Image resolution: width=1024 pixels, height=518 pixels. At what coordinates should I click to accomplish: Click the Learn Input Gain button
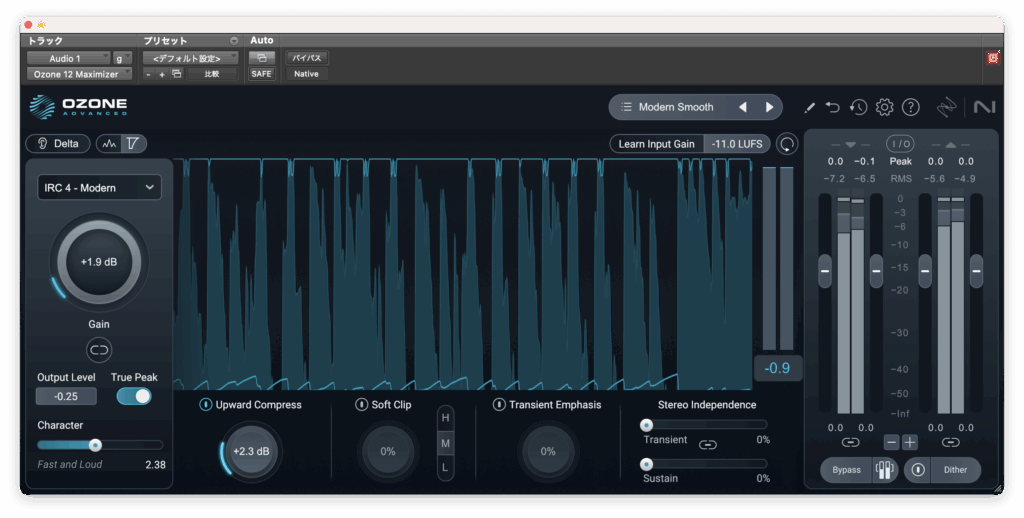coord(656,144)
